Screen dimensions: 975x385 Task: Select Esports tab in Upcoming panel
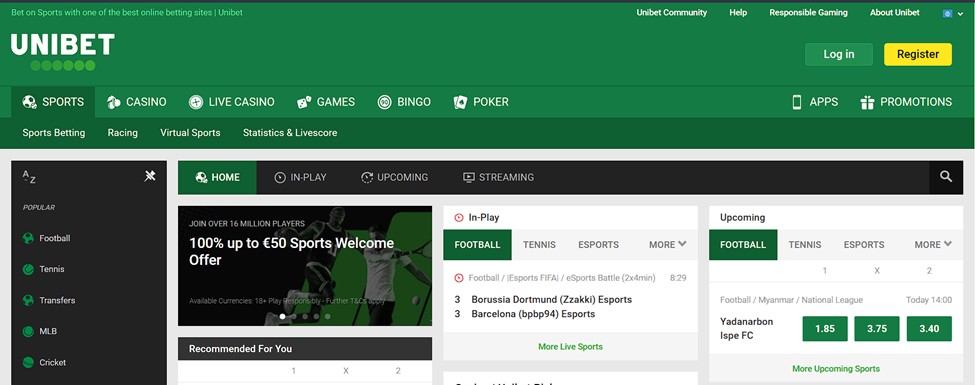click(x=864, y=244)
